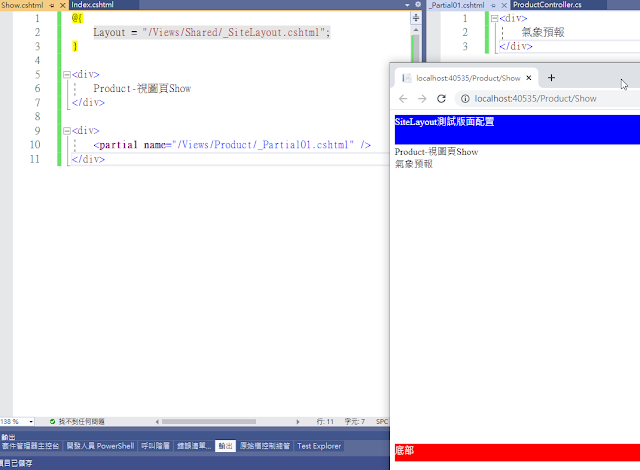
Task: View the site information icon in address bar
Action: click(x=465, y=99)
